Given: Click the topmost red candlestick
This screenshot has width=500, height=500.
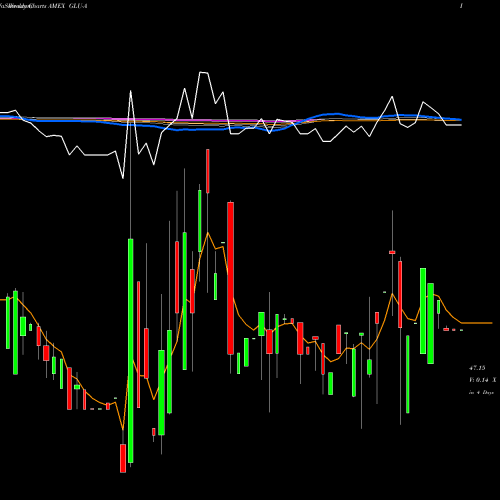Looking at the screenshot, I should click(208, 171).
